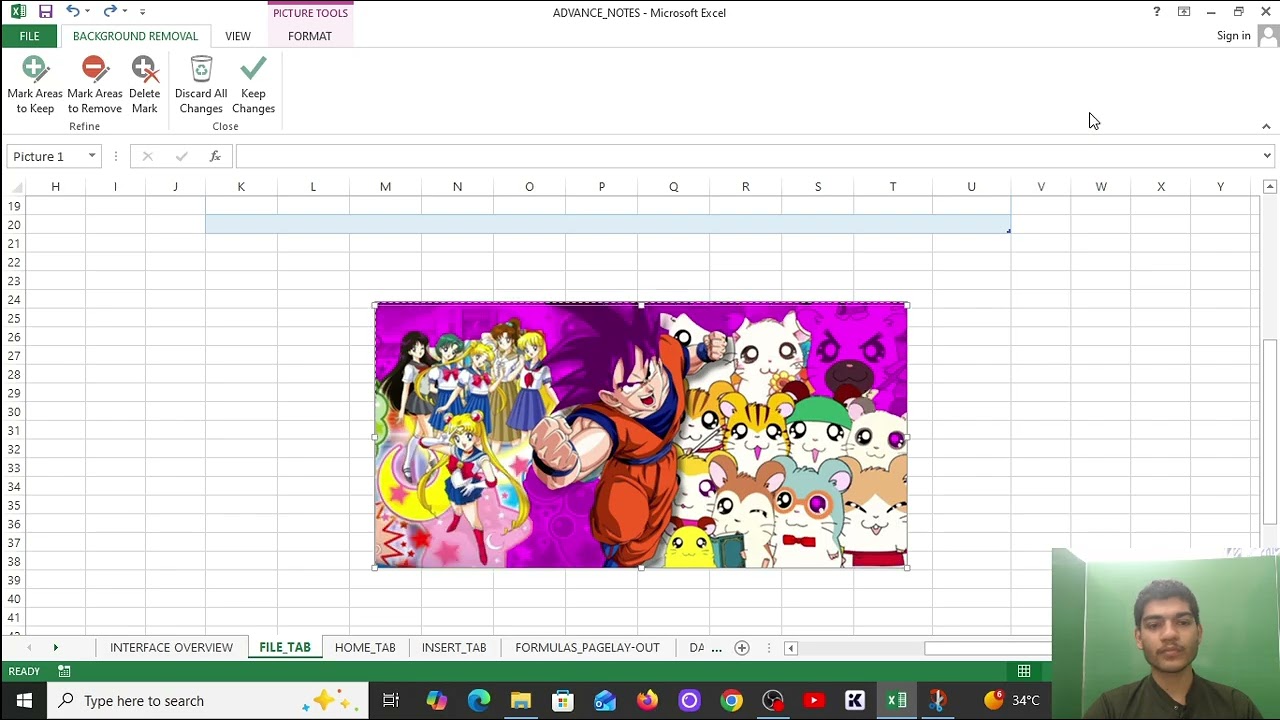Open the FORMAT tab under Picture Tools
Viewport: 1280px width, 720px height.
[310, 36]
